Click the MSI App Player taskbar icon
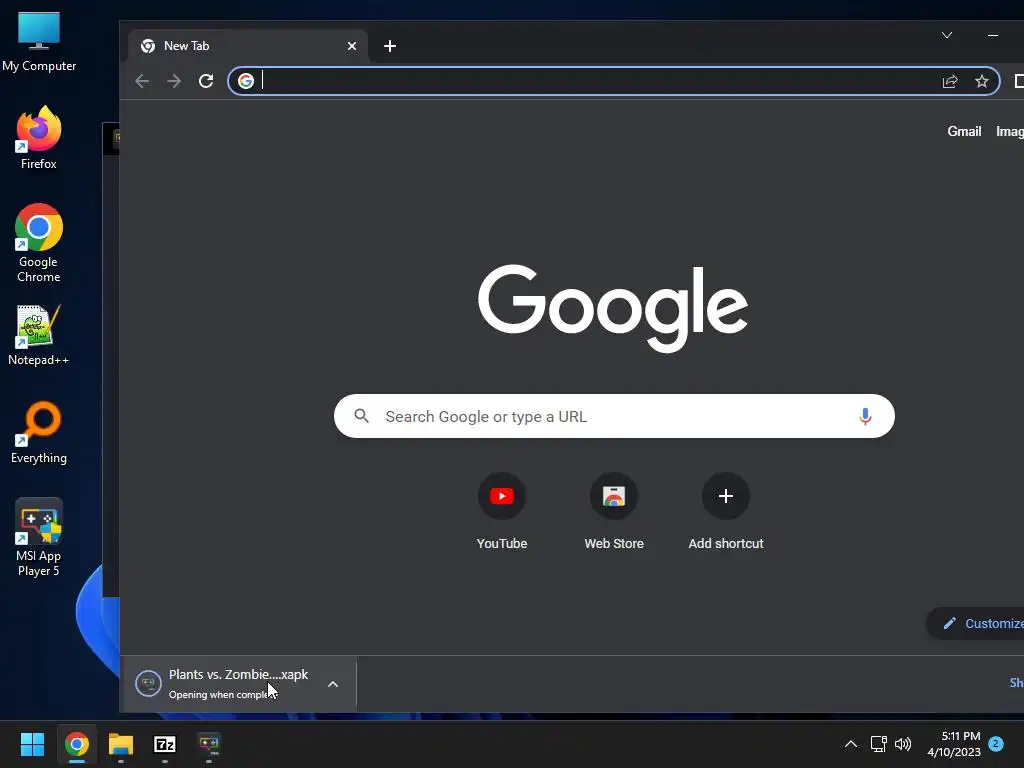Image resolution: width=1024 pixels, height=768 pixels. click(x=209, y=744)
